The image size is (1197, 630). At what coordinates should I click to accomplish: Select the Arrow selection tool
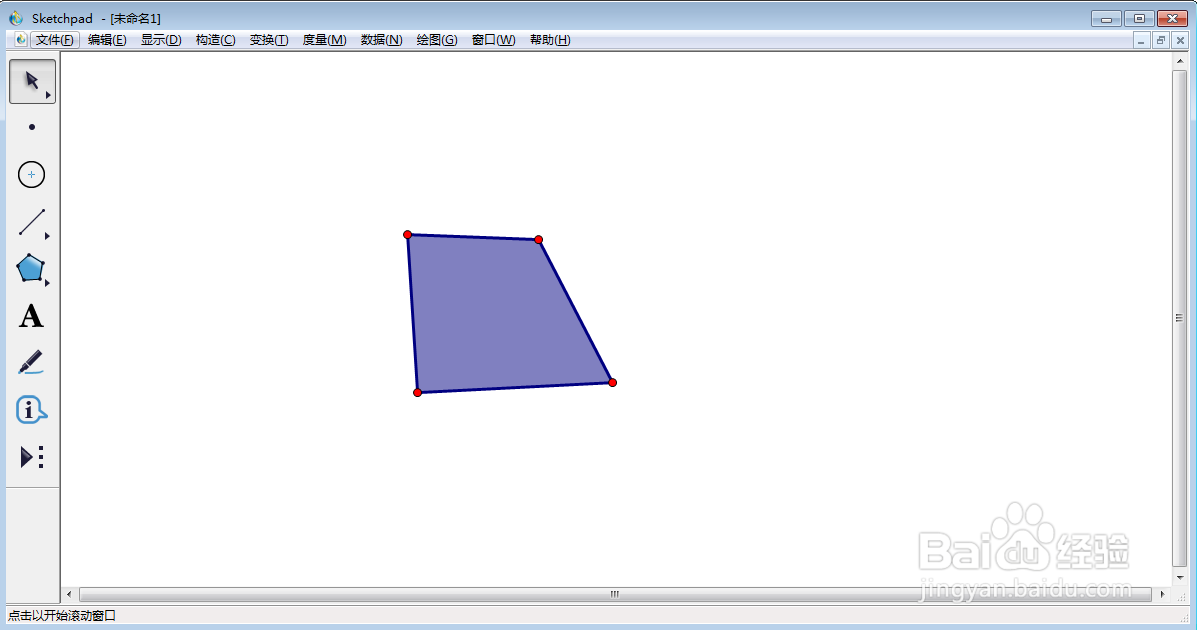(x=32, y=82)
